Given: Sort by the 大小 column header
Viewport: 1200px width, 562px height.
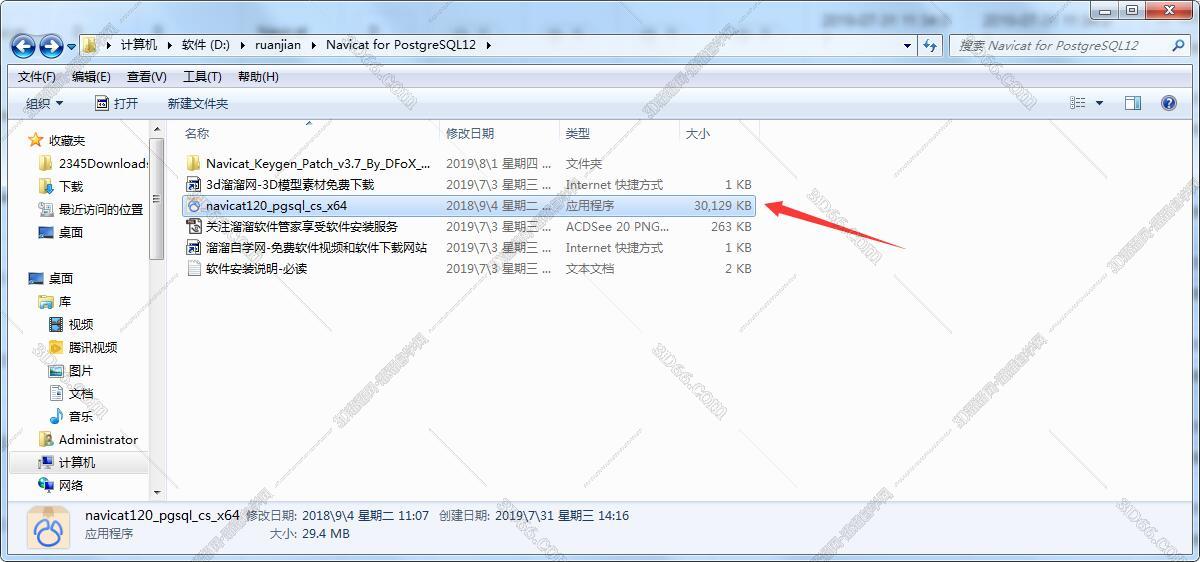Looking at the screenshot, I should pos(698,133).
